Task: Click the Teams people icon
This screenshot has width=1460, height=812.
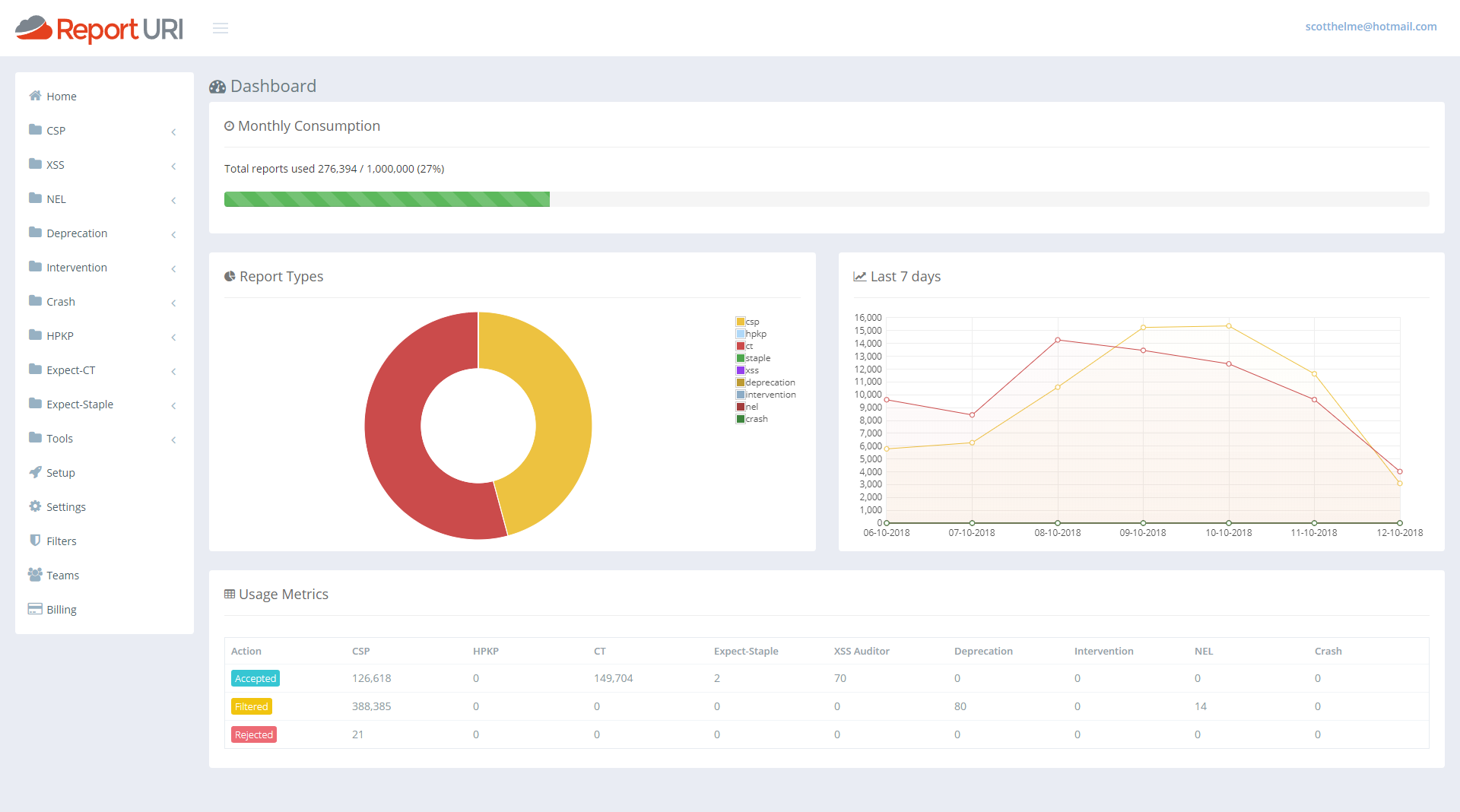Action: pos(35,575)
